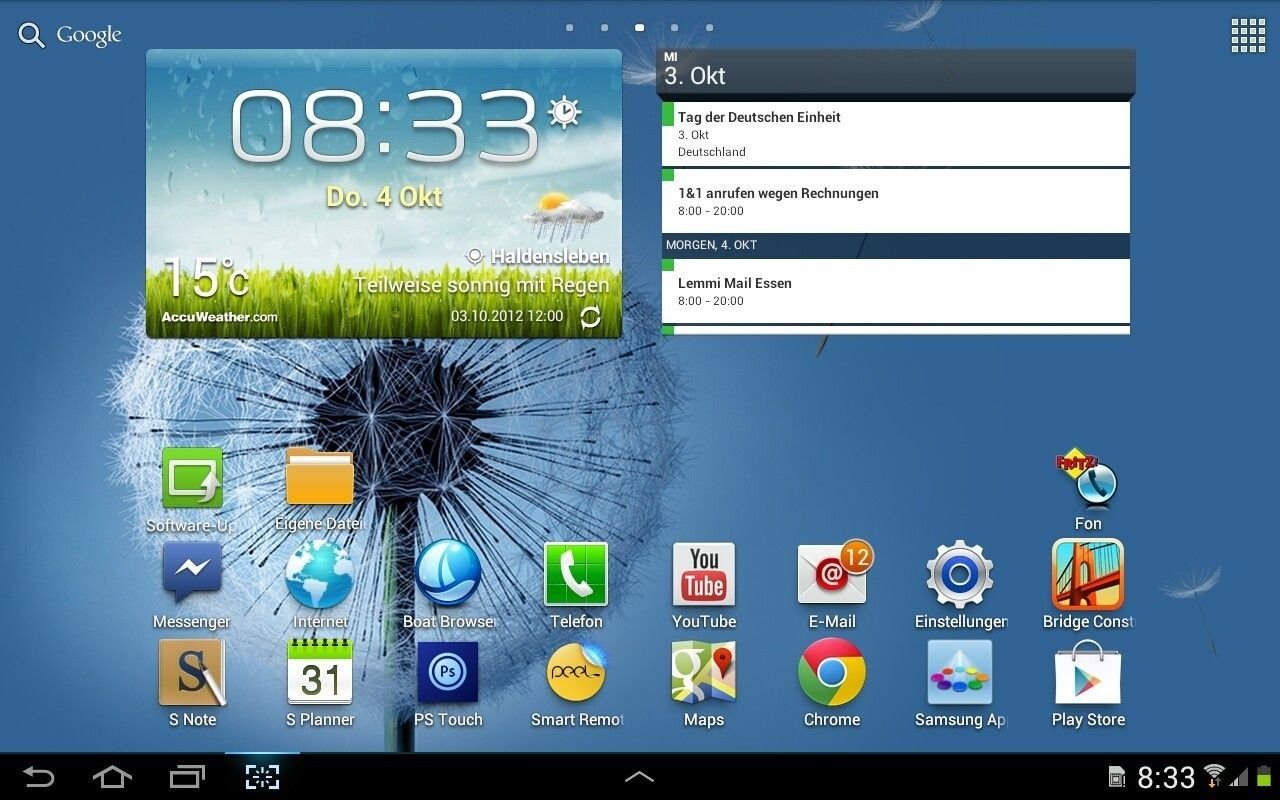
Task: Open the AccuWeather.com link
Action: click(220, 317)
